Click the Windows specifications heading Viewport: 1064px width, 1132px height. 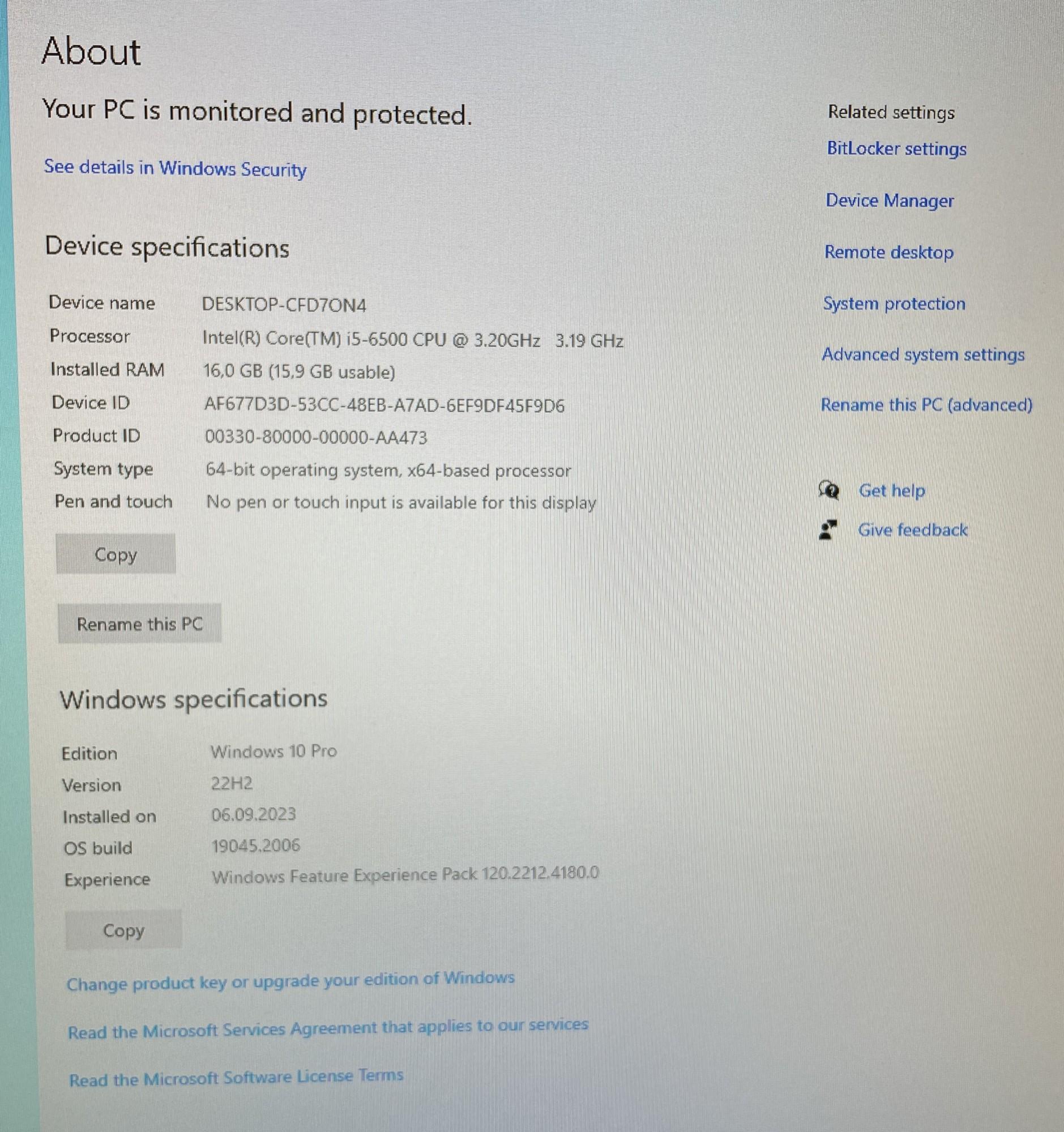point(194,699)
